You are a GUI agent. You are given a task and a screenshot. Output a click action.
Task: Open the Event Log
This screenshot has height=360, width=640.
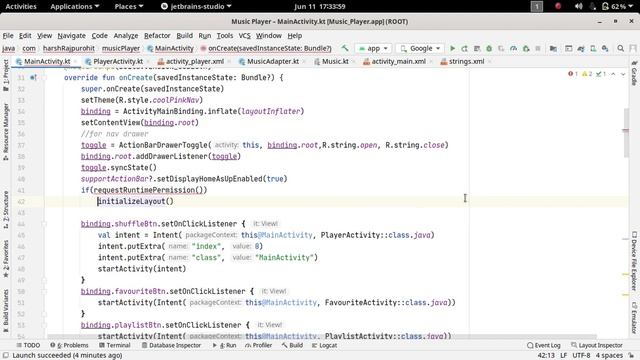pos(544,345)
